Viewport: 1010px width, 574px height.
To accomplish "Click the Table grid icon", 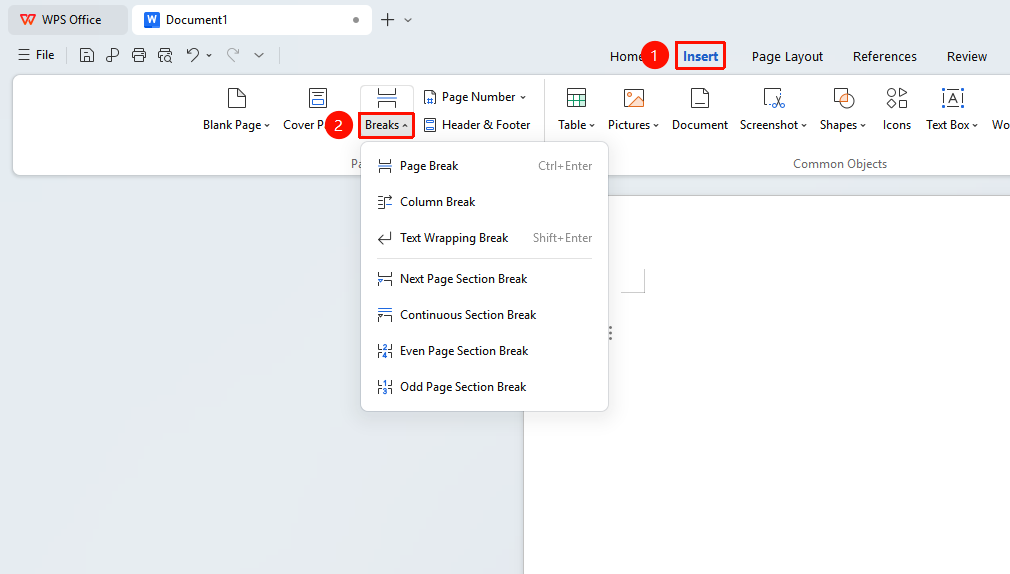I will 576,98.
